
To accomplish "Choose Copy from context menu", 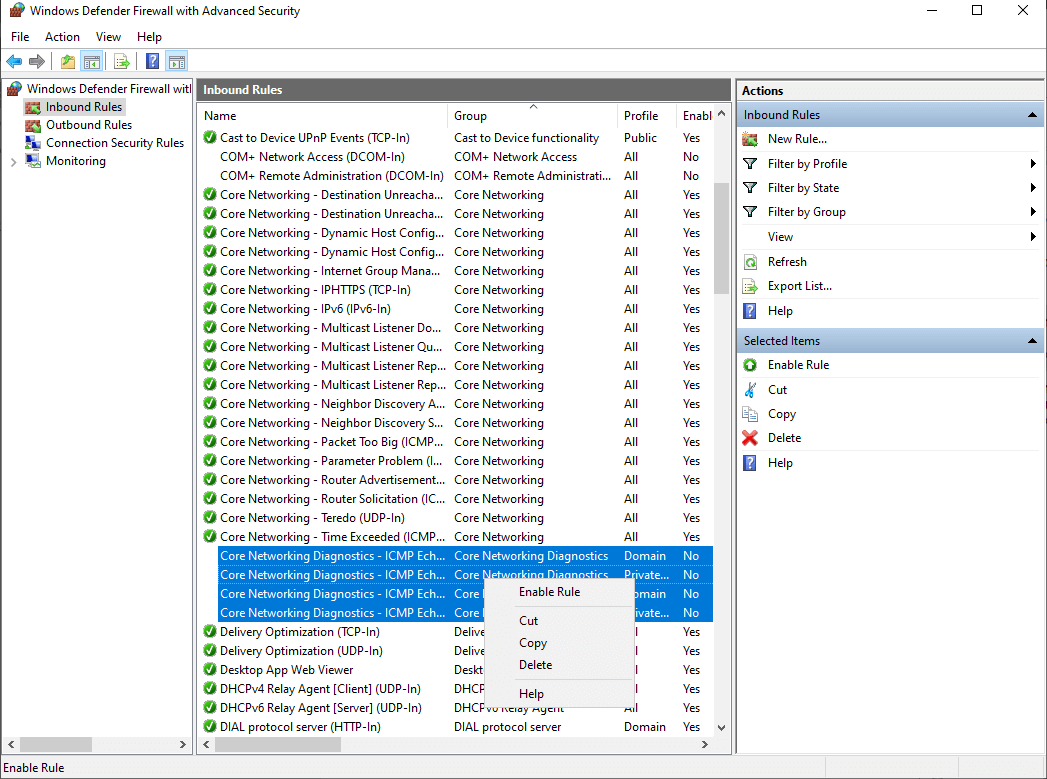I will [559, 643].
